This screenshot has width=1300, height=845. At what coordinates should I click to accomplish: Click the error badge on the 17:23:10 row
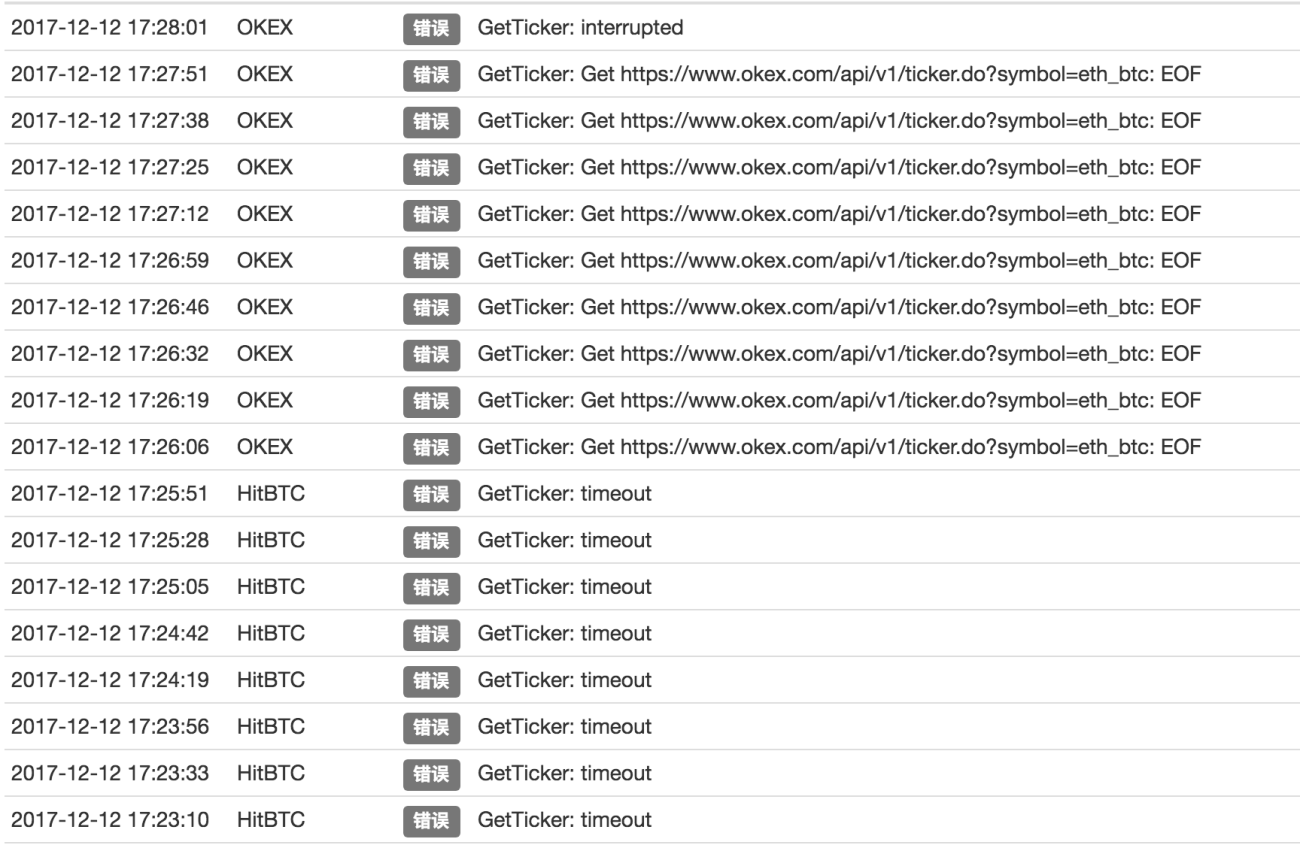click(430, 819)
